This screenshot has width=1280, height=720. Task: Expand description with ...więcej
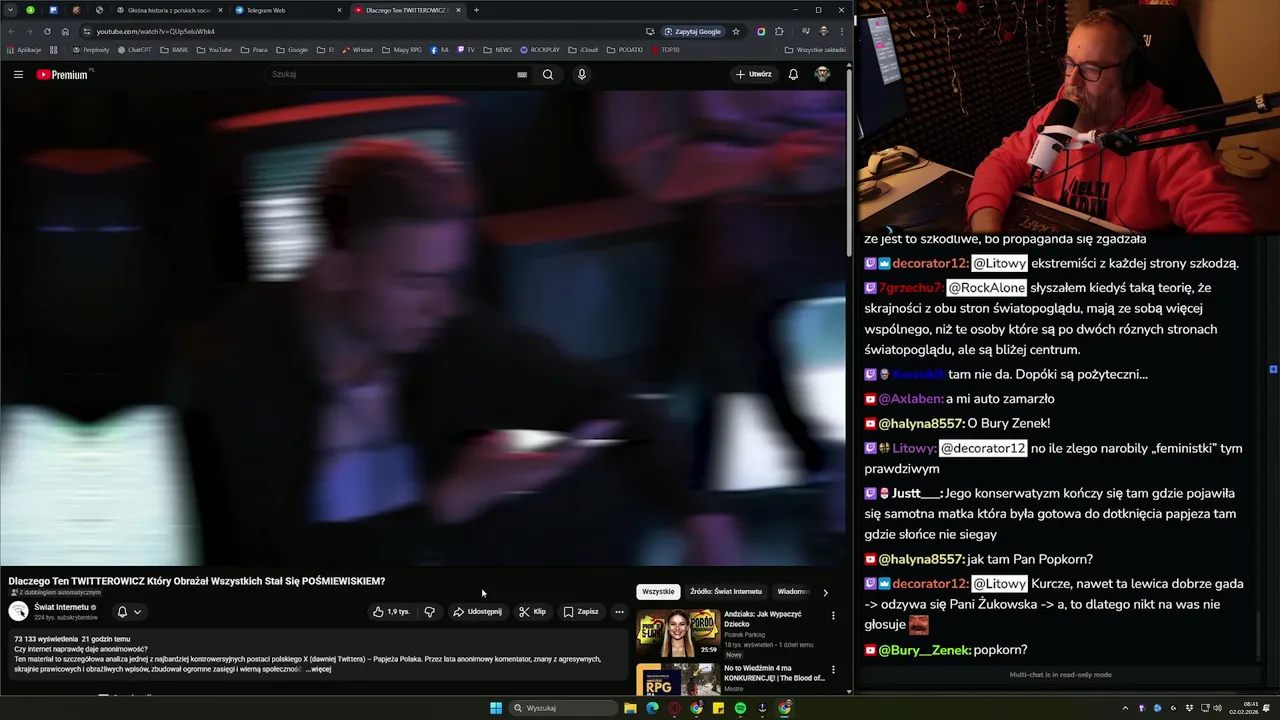319,669
